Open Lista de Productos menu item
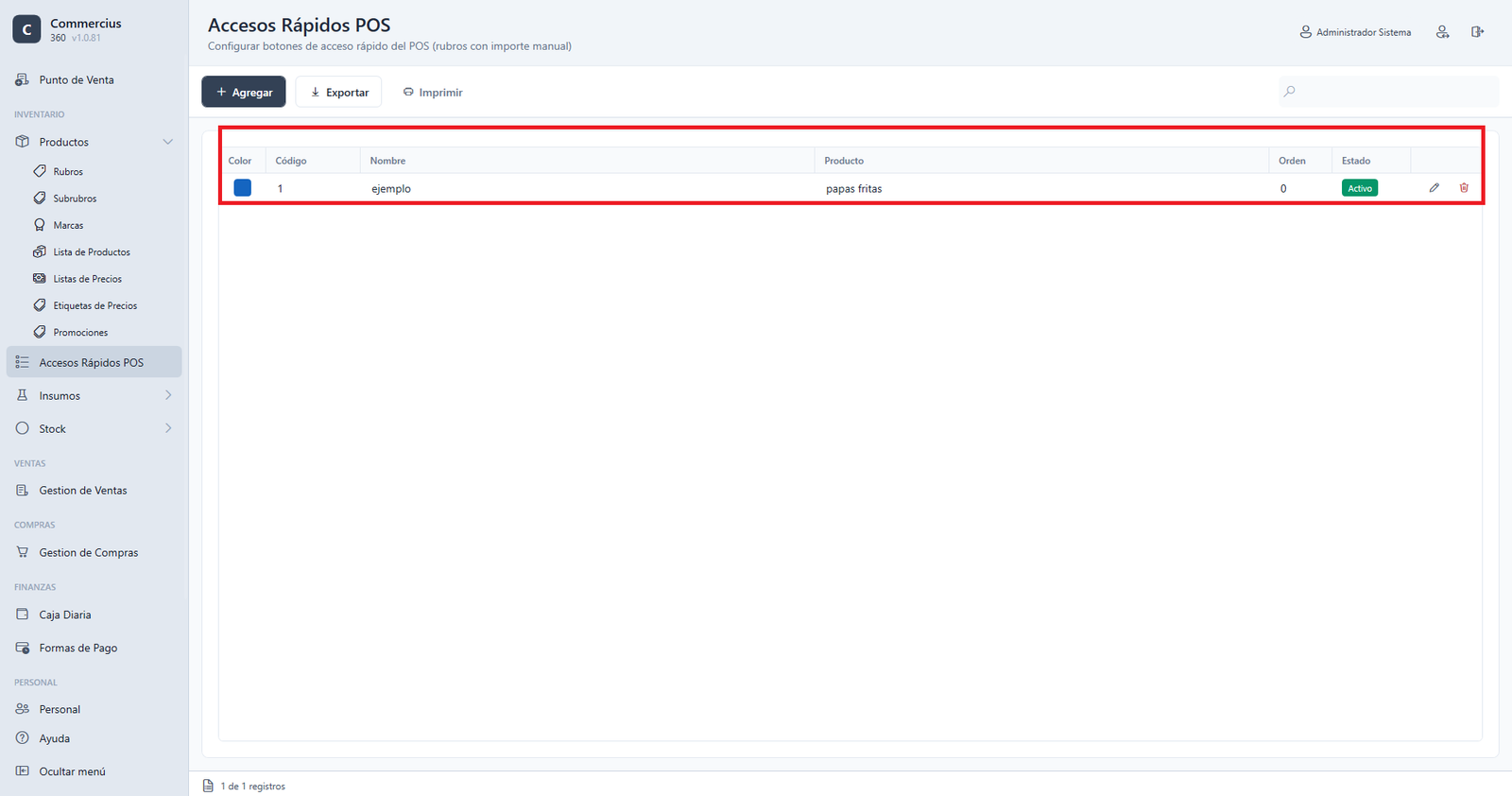This screenshot has width=1512, height=796. [92, 252]
